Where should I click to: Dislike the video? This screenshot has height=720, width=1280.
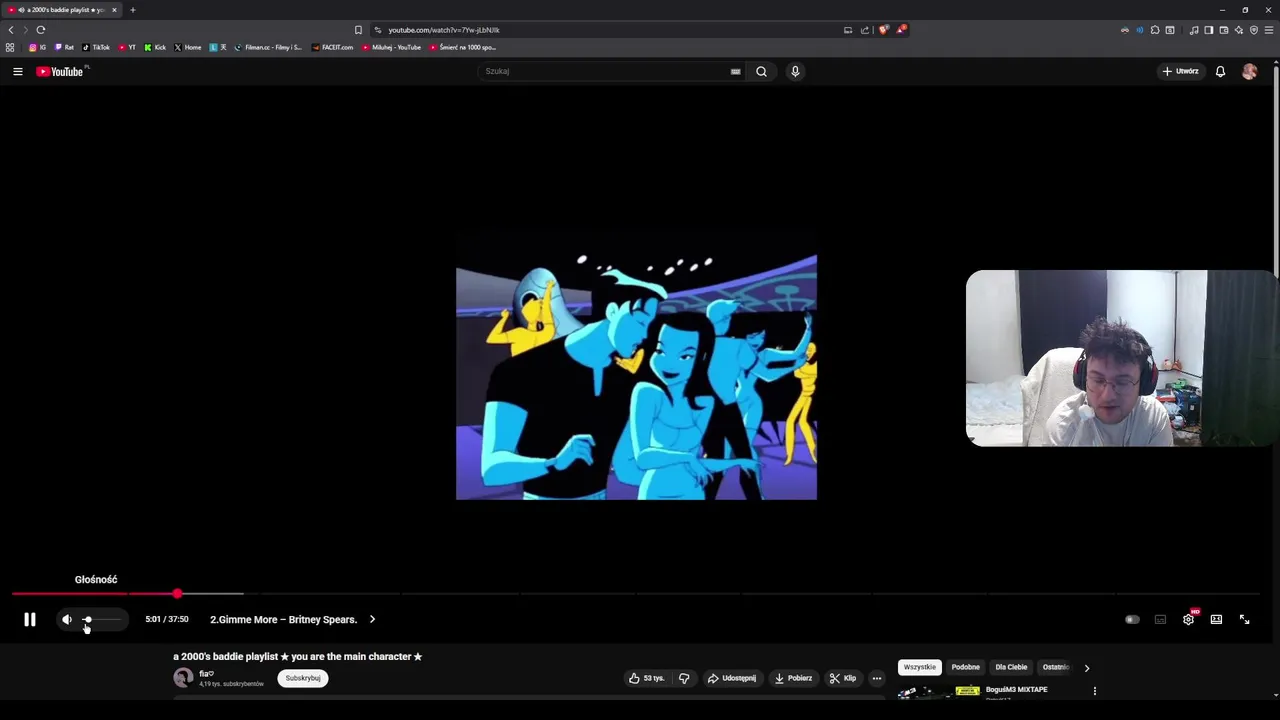point(684,678)
